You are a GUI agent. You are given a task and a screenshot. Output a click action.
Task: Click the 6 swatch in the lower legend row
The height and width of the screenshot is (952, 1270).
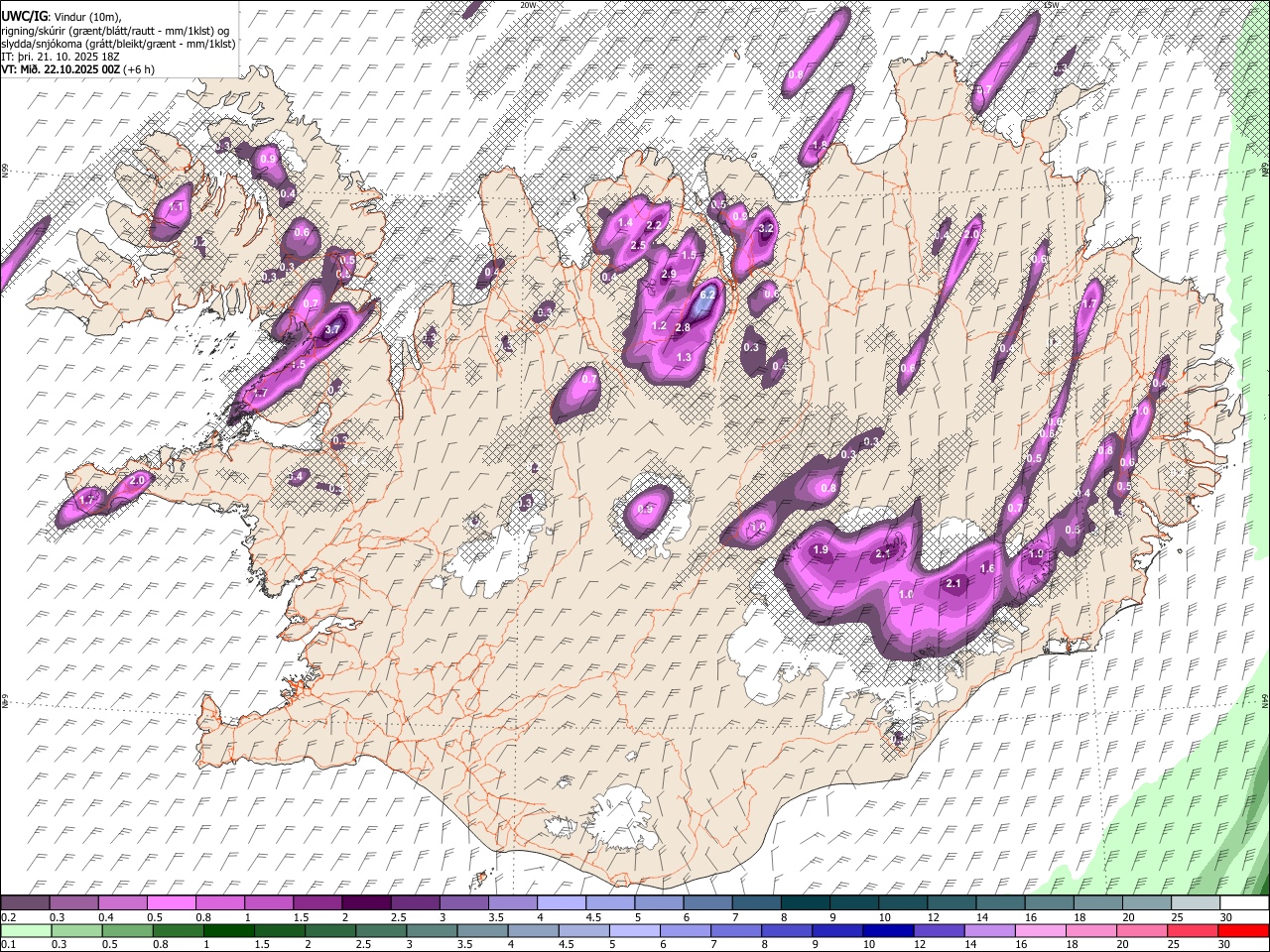point(685,931)
